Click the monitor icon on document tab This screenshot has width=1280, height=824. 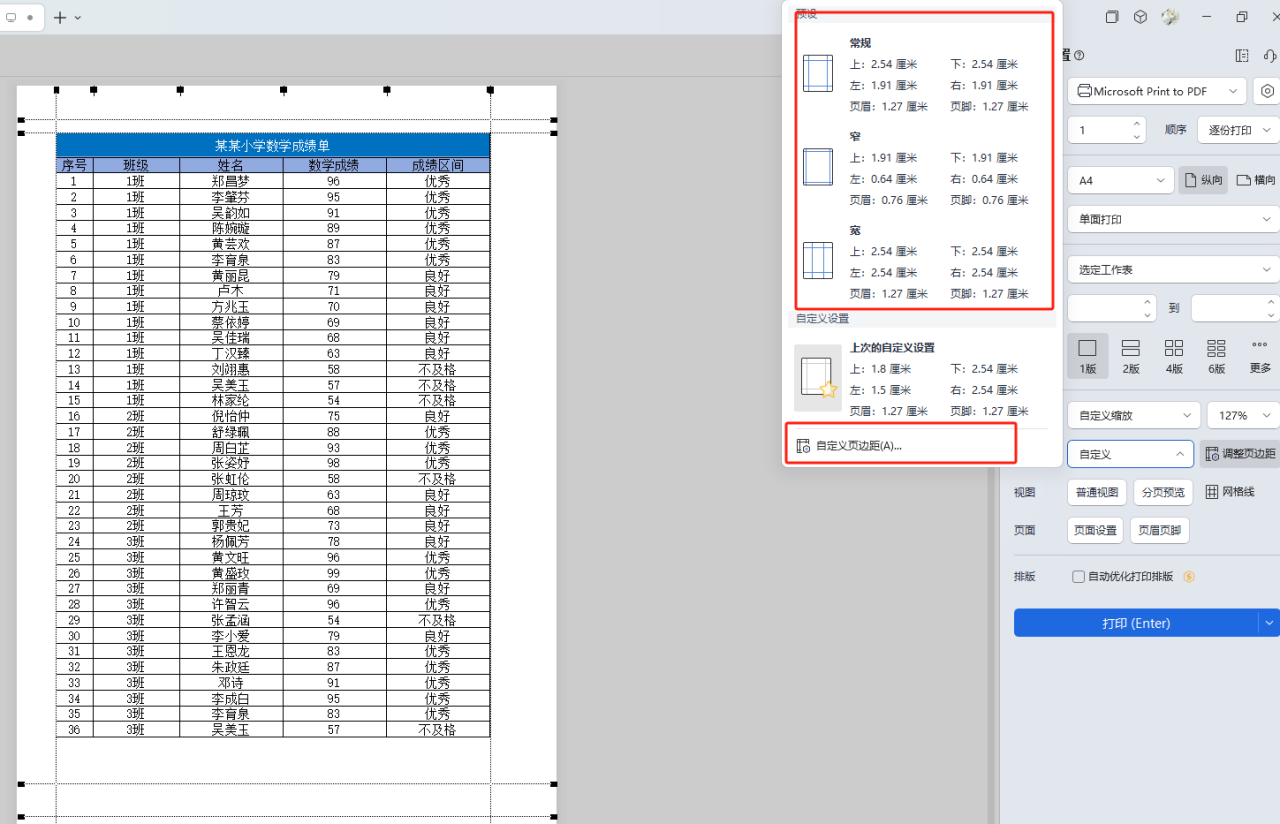point(11,18)
